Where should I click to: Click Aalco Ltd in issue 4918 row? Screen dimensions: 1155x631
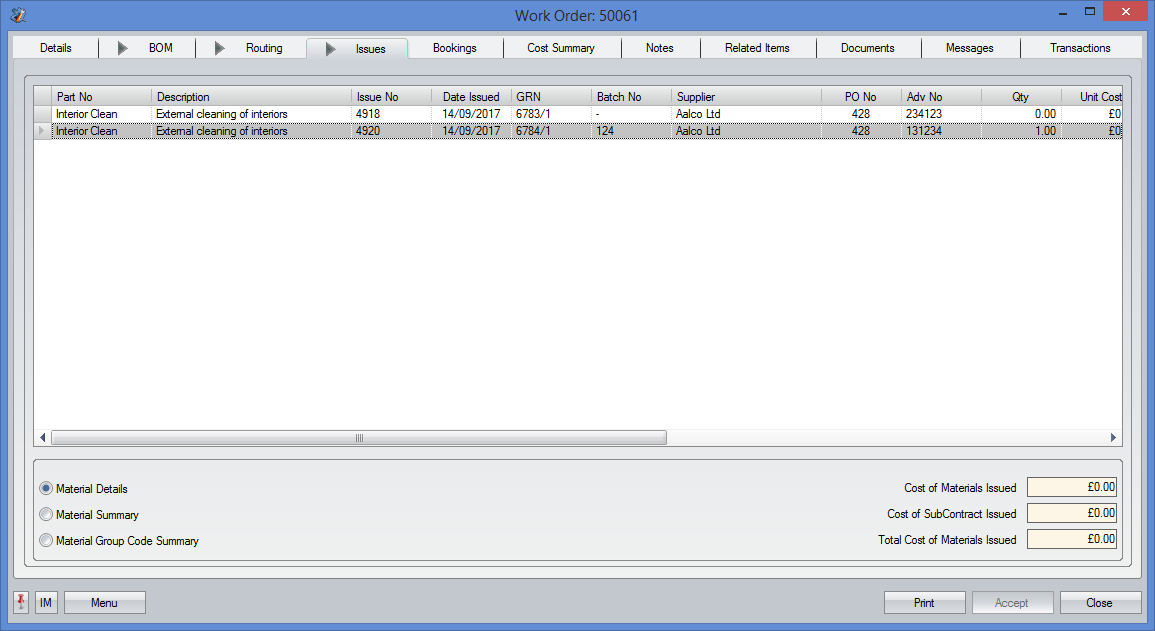[746, 114]
